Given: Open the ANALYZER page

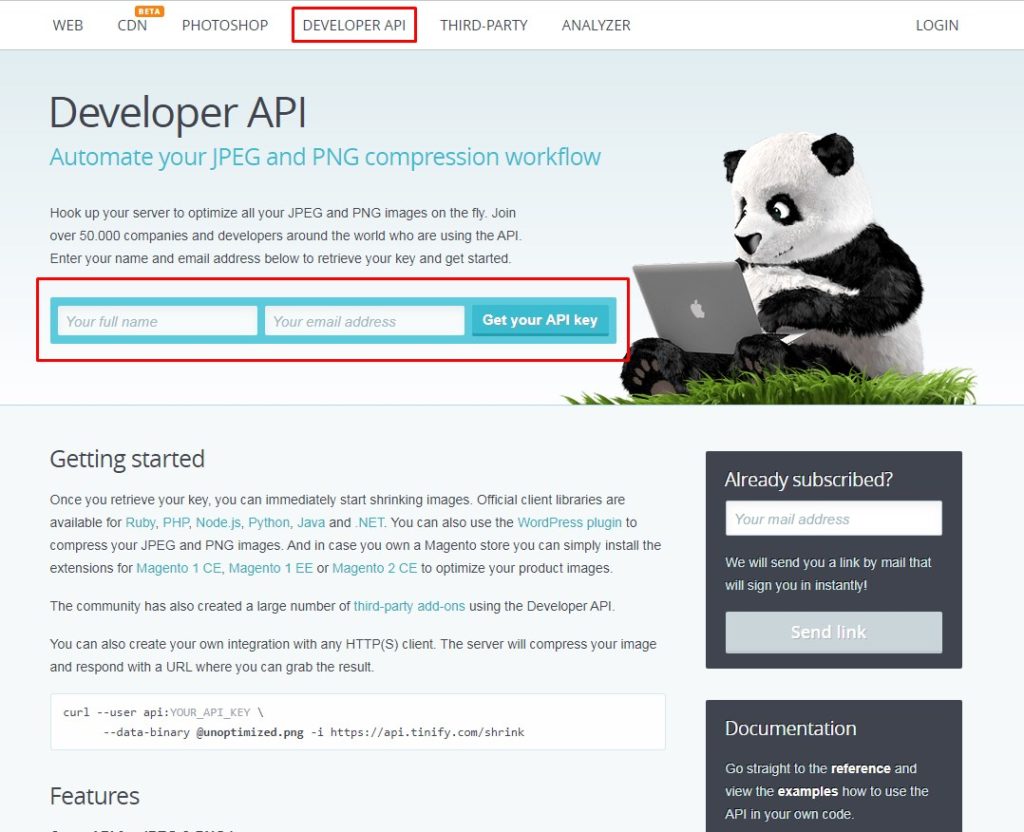Looking at the screenshot, I should tap(596, 25).
